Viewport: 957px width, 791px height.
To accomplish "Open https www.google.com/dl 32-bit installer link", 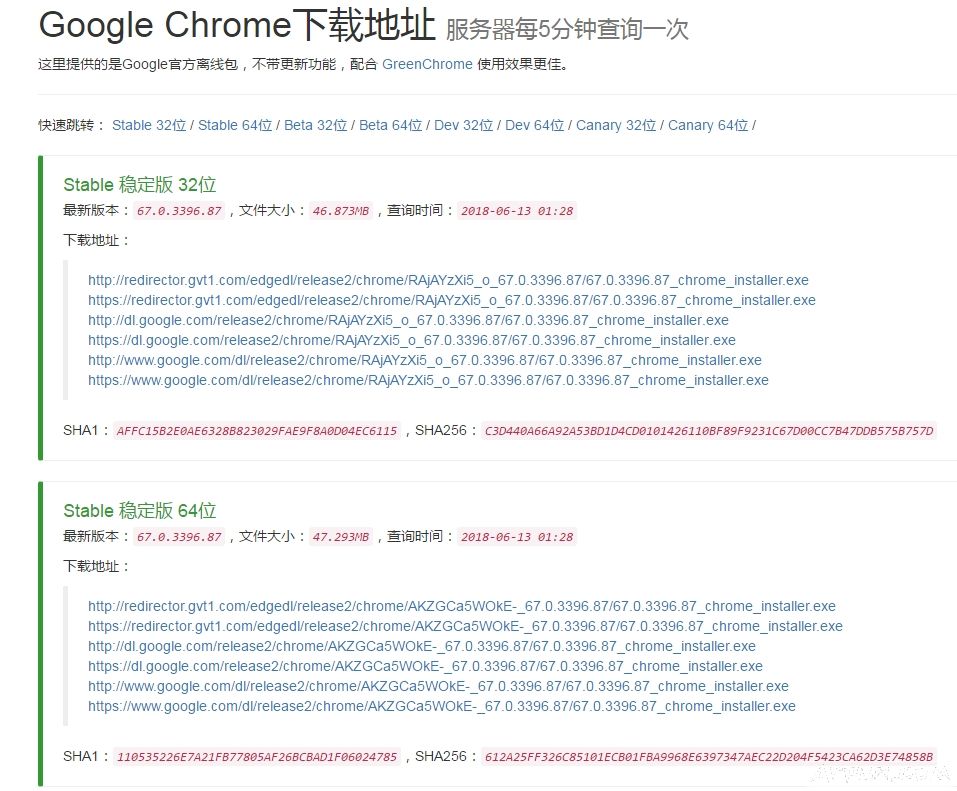I will pos(428,380).
